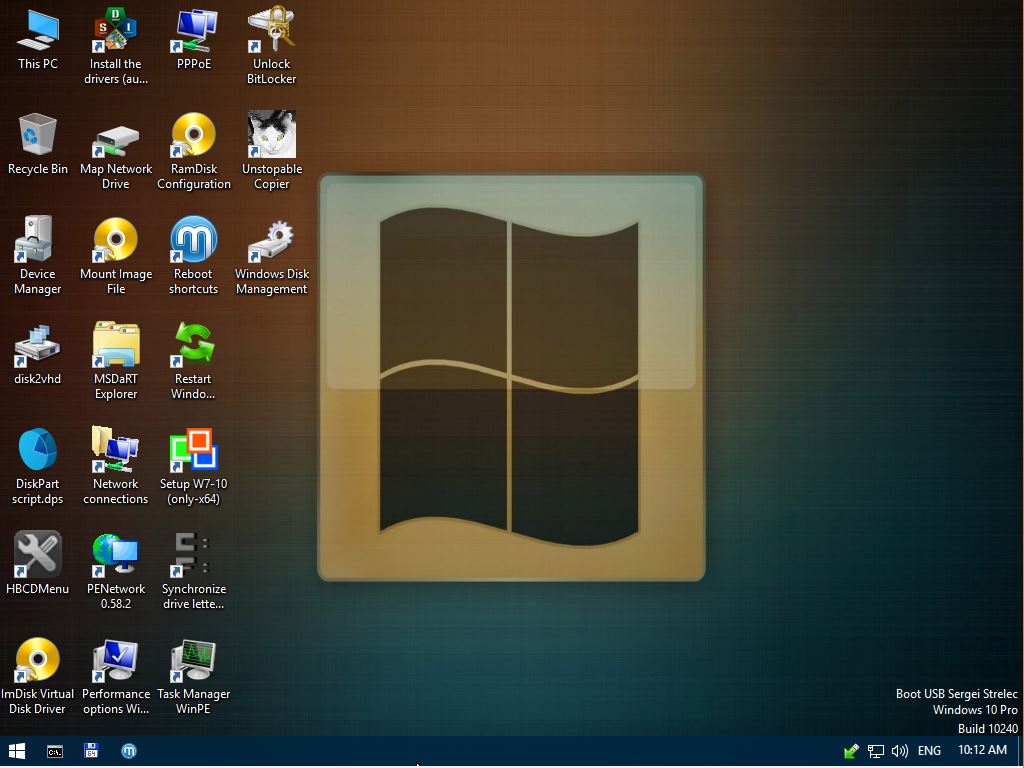The image size is (1024, 768).
Task: Open the ImDisk Virtual Disk Driver
Action: (x=37, y=660)
